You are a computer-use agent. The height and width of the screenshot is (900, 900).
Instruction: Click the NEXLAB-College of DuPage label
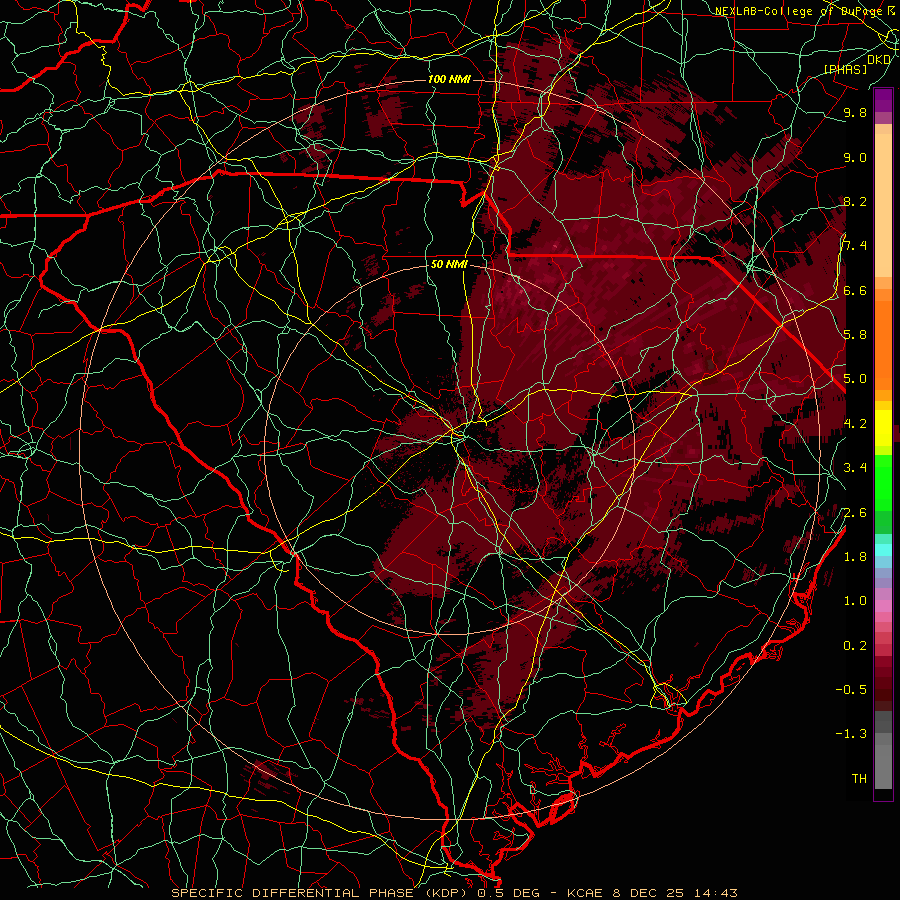pyautogui.click(x=798, y=11)
